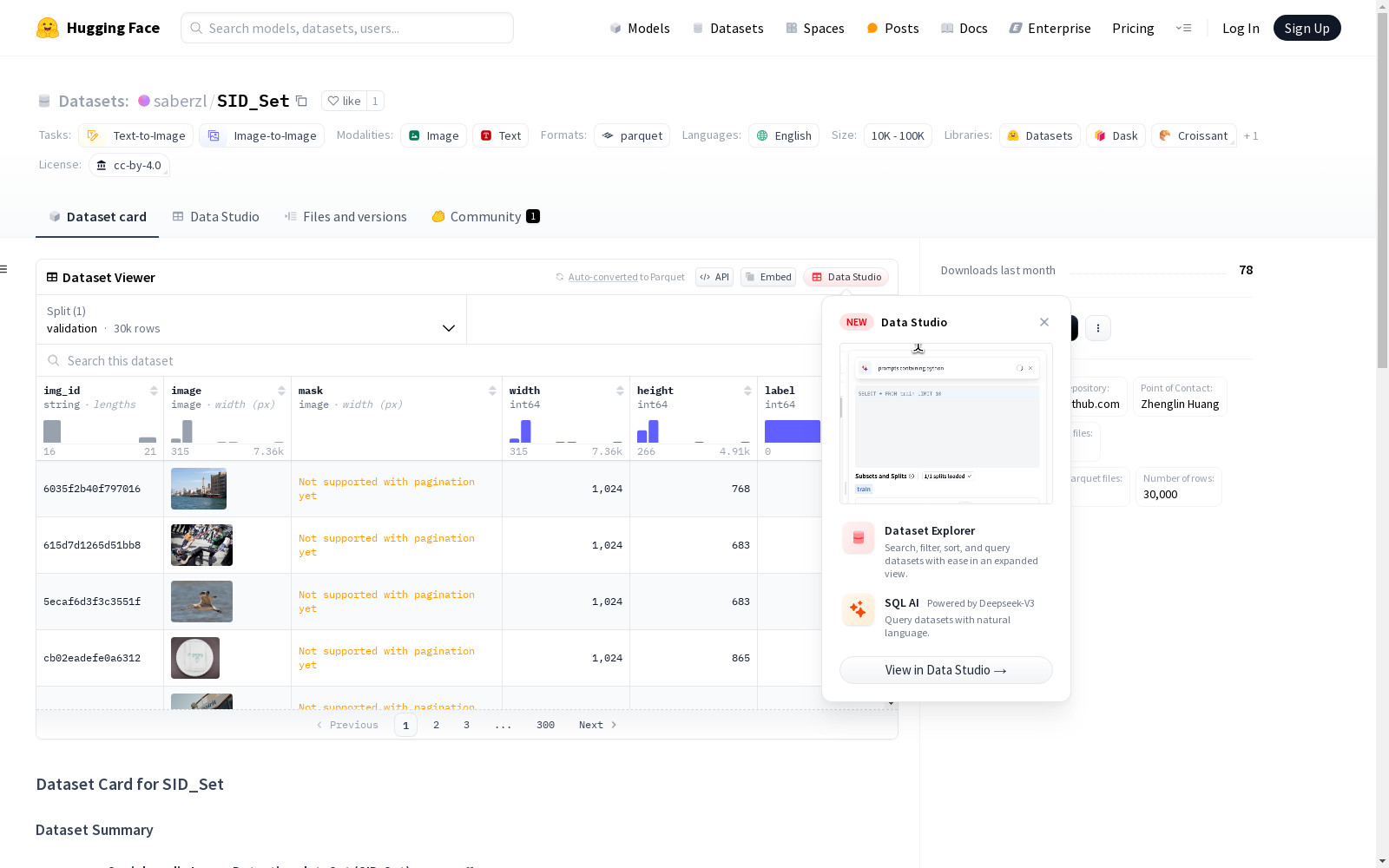Image resolution: width=1389 pixels, height=868 pixels.
Task: Open the Dataset card tab
Action: click(x=97, y=217)
